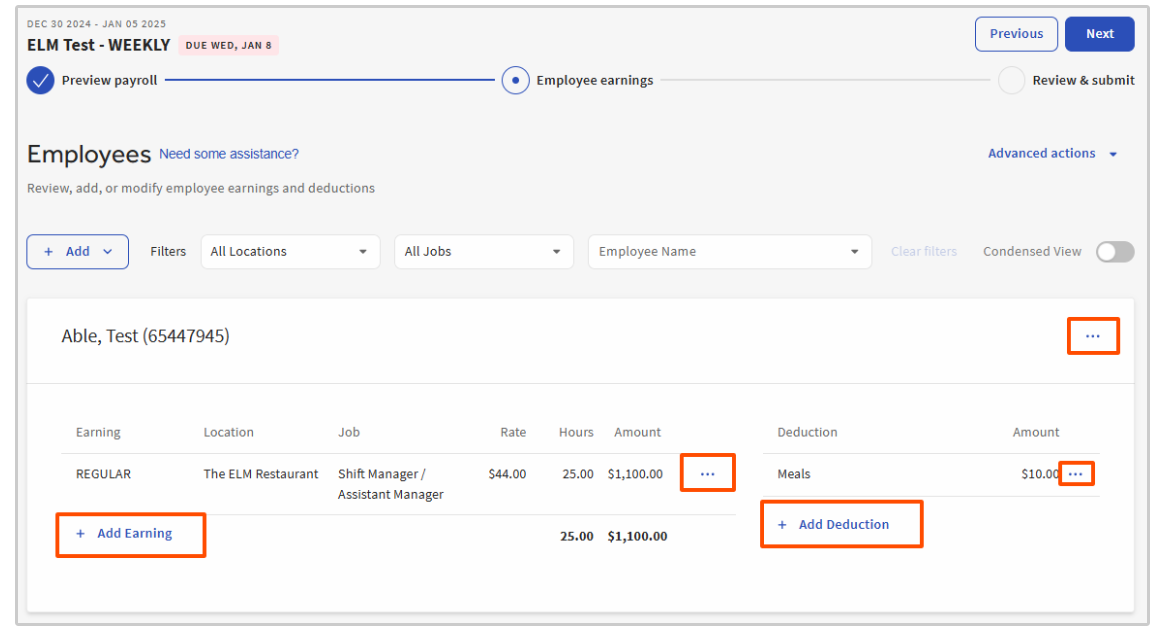
Task: Click the Next button
Action: tap(1099, 34)
